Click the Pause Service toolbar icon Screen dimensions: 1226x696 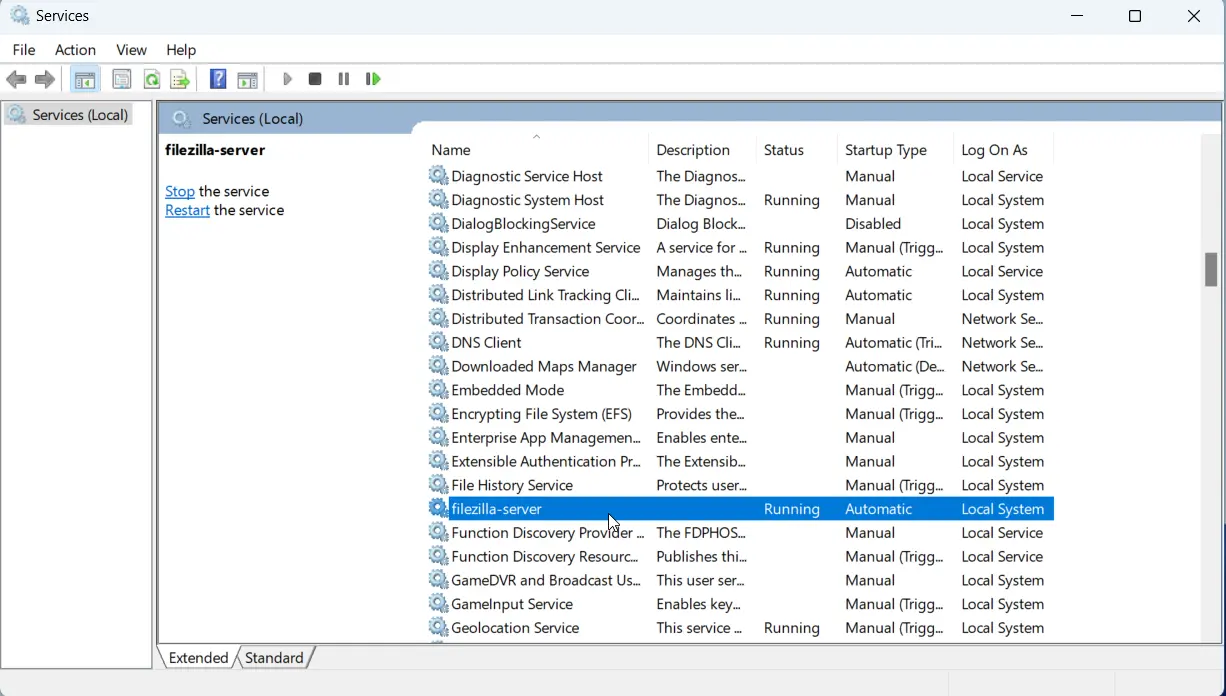344,79
